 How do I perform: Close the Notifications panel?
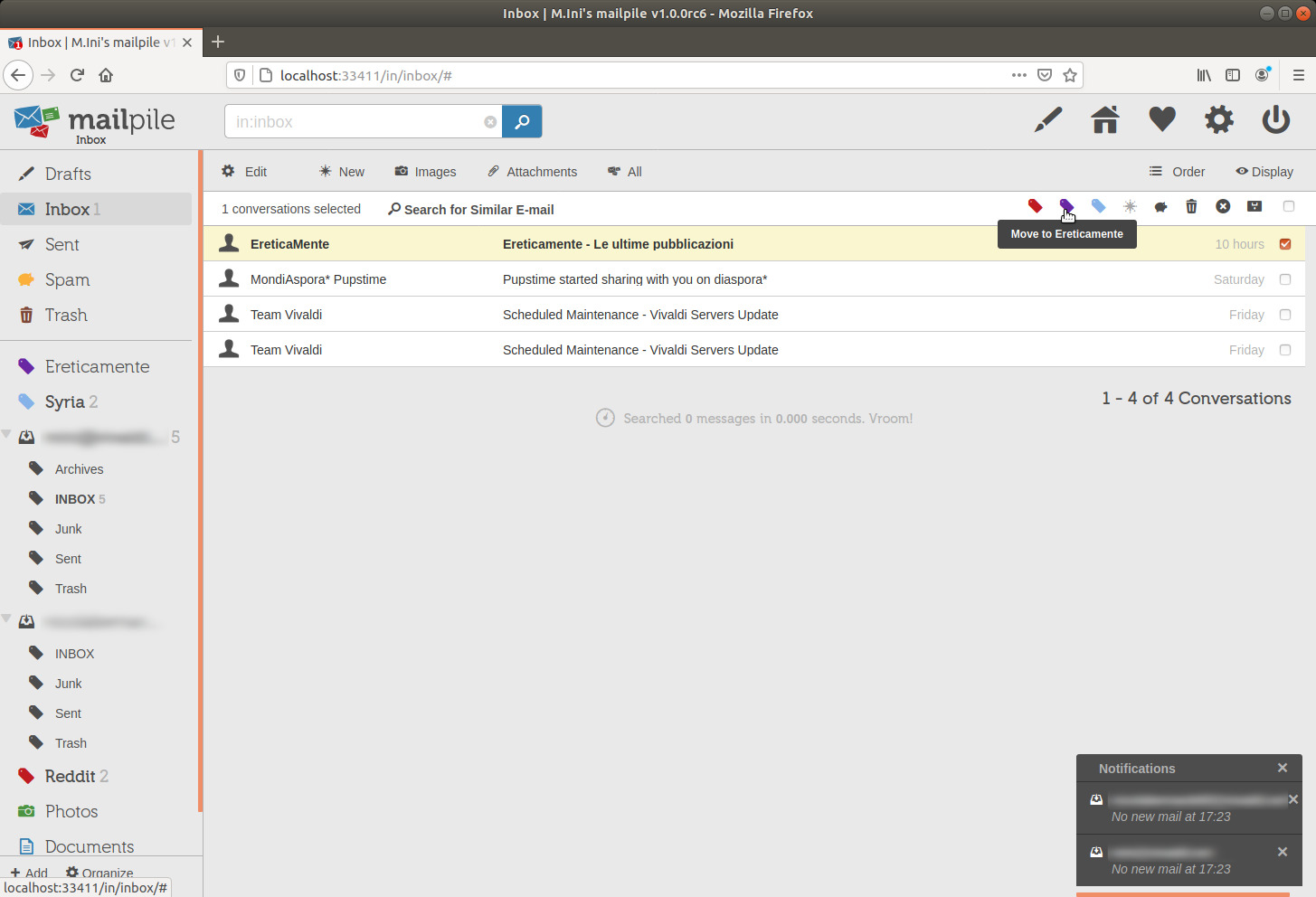(1283, 768)
